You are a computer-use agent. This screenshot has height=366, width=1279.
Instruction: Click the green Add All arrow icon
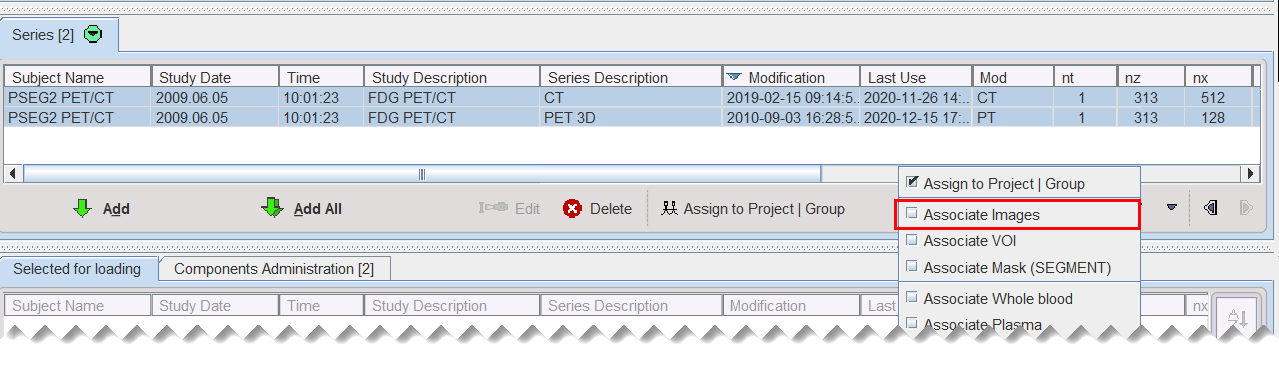pyautogui.click(x=271, y=208)
